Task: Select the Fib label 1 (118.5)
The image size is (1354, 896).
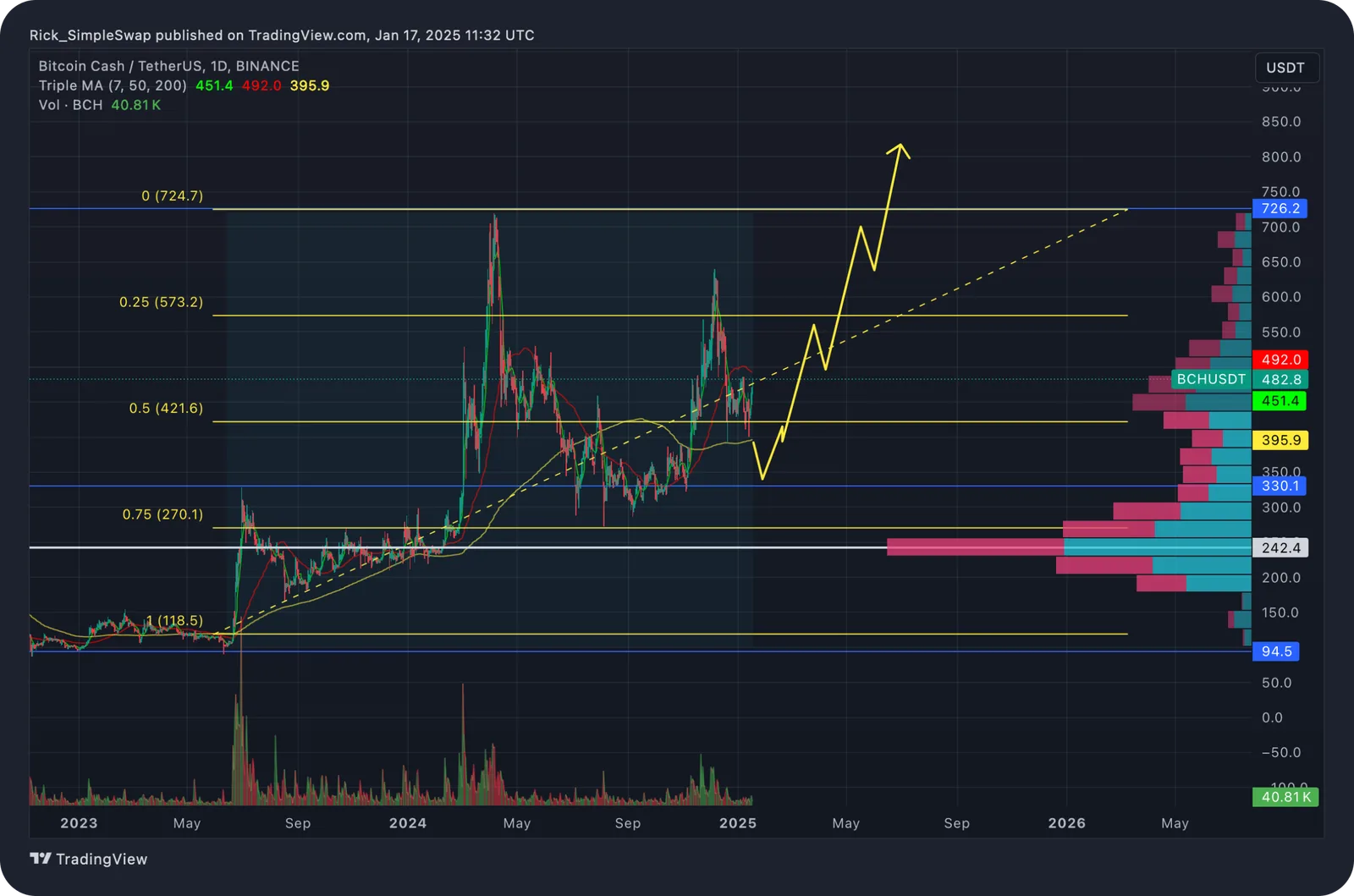Action: (174, 620)
